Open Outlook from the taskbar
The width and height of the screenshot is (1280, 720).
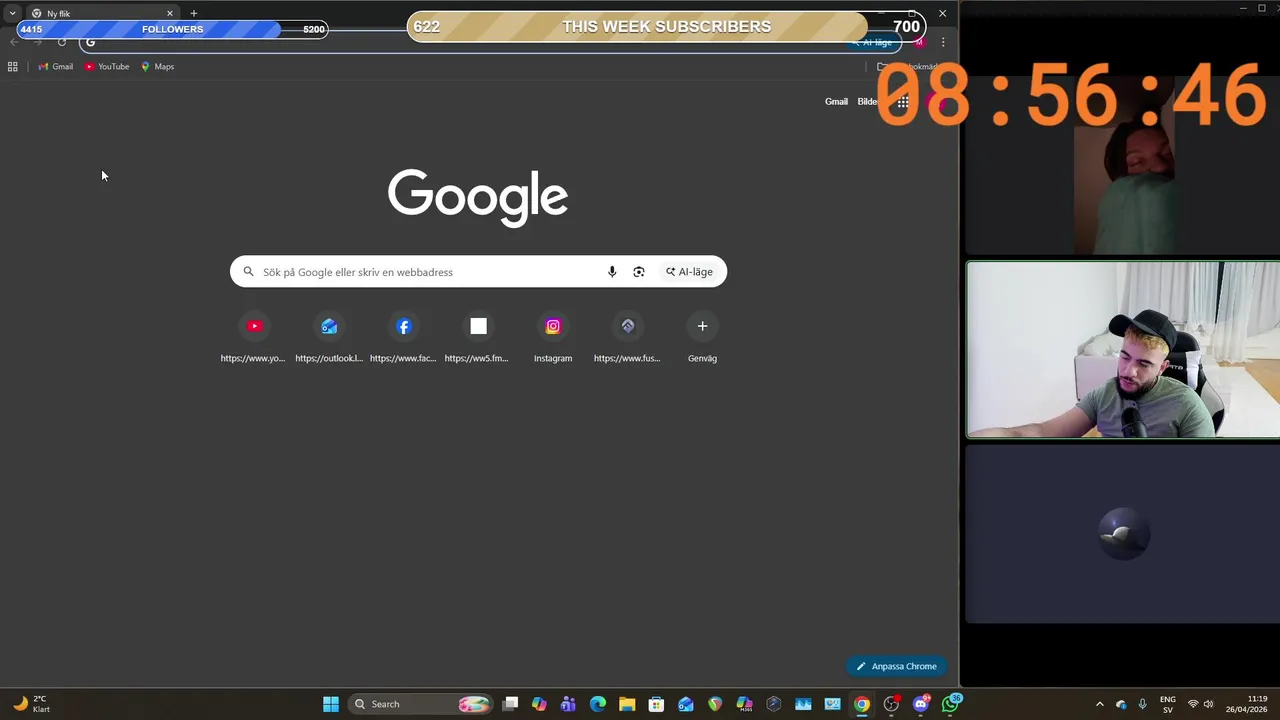click(x=686, y=704)
